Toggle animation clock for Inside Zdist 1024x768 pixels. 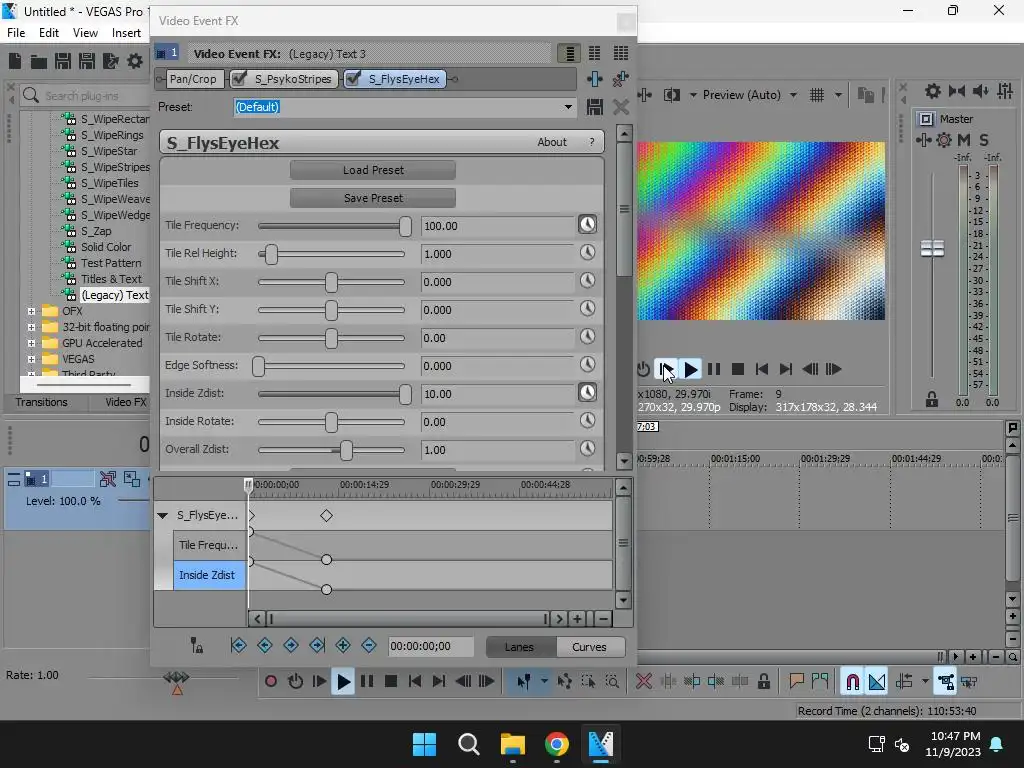[587, 392]
